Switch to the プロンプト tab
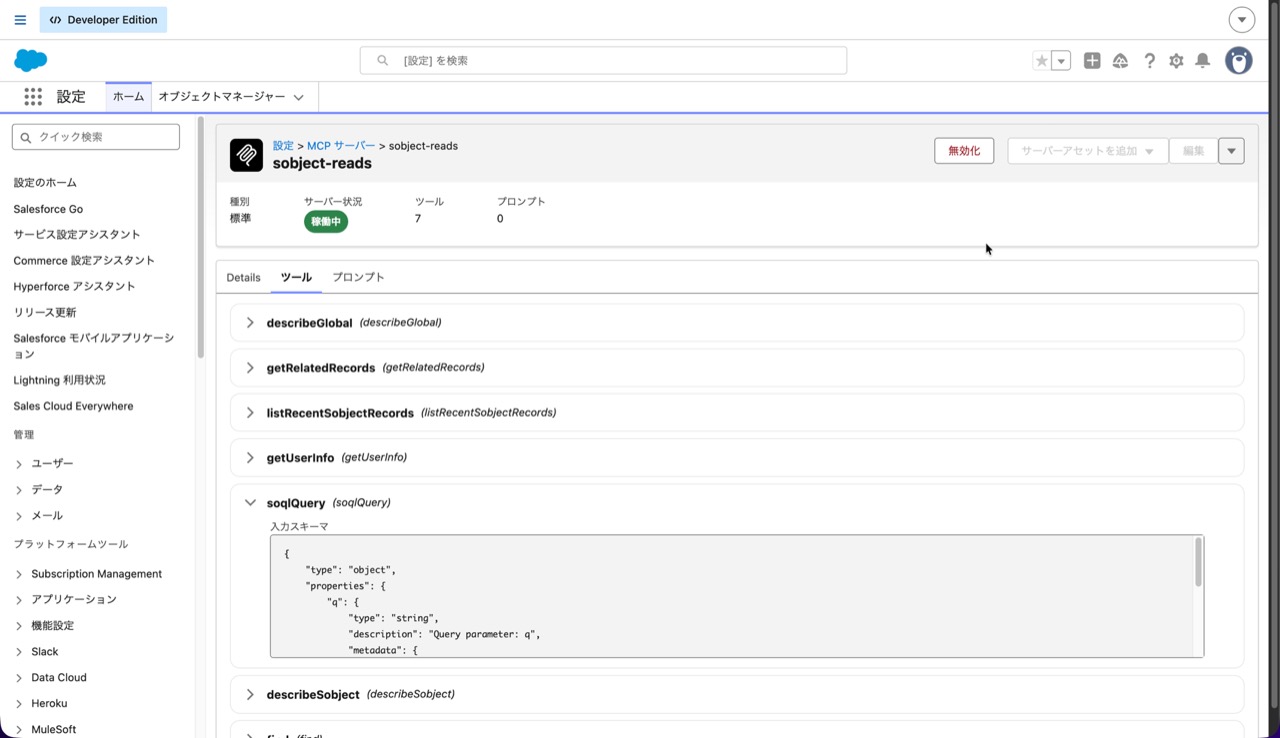 358,277
